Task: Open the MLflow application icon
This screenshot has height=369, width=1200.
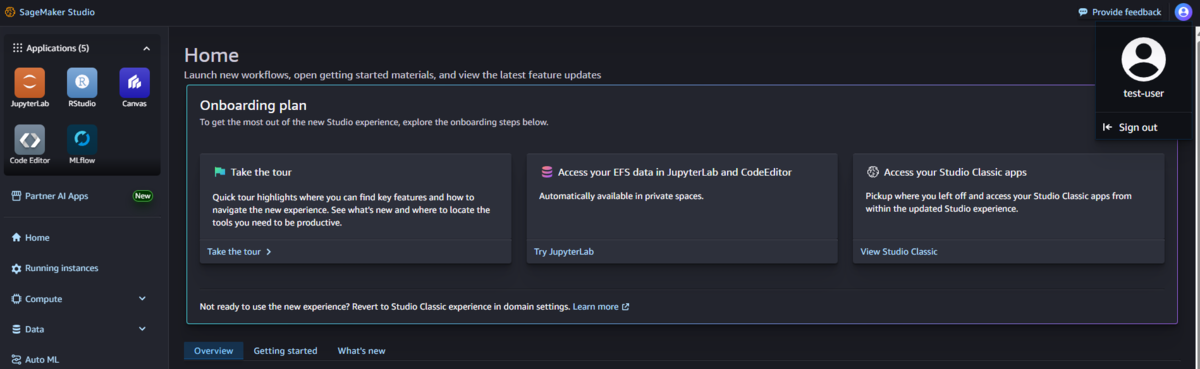Action: point(82,140)
